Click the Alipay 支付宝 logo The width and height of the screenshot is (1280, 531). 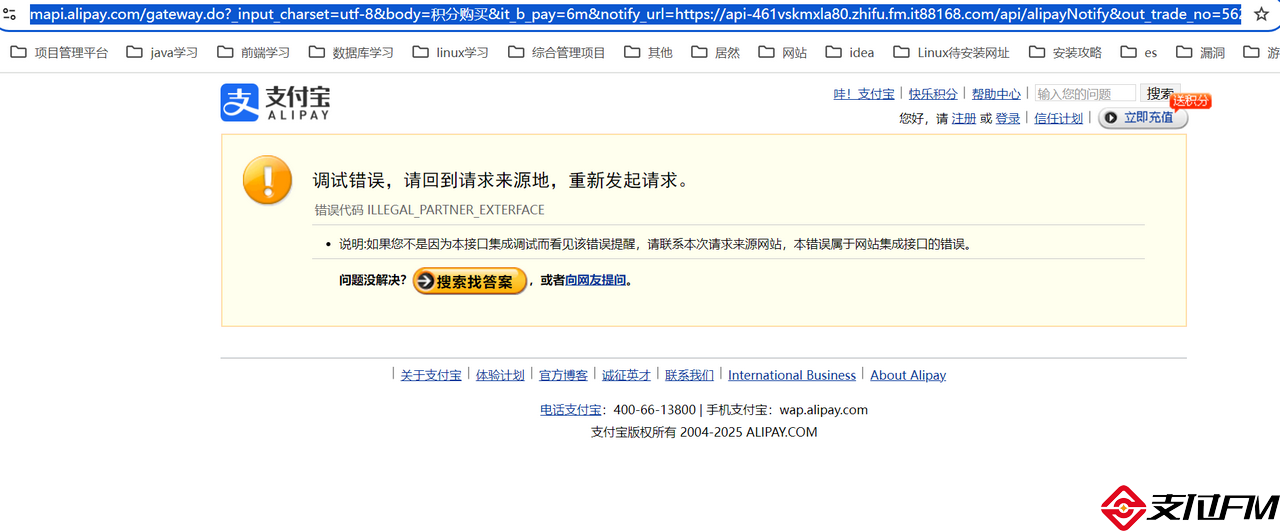tap(275, 102)
